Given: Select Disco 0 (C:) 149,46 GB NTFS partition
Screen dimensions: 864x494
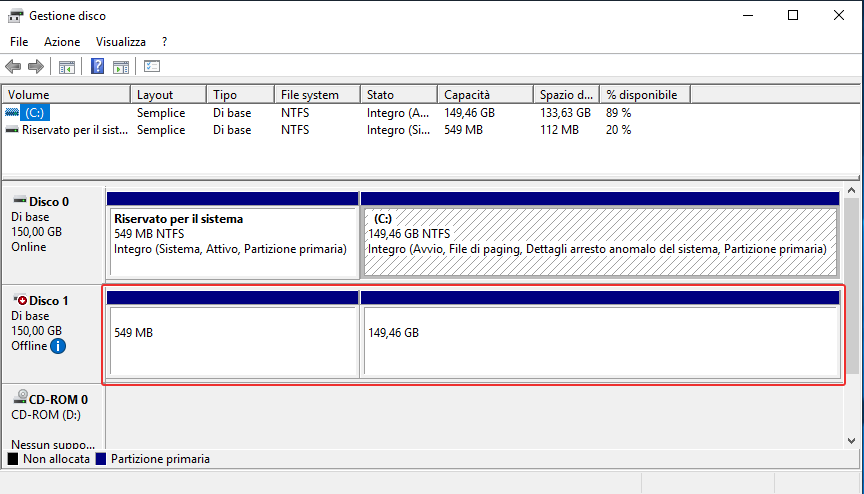Looking at the screenshot, I should [600, 241].
